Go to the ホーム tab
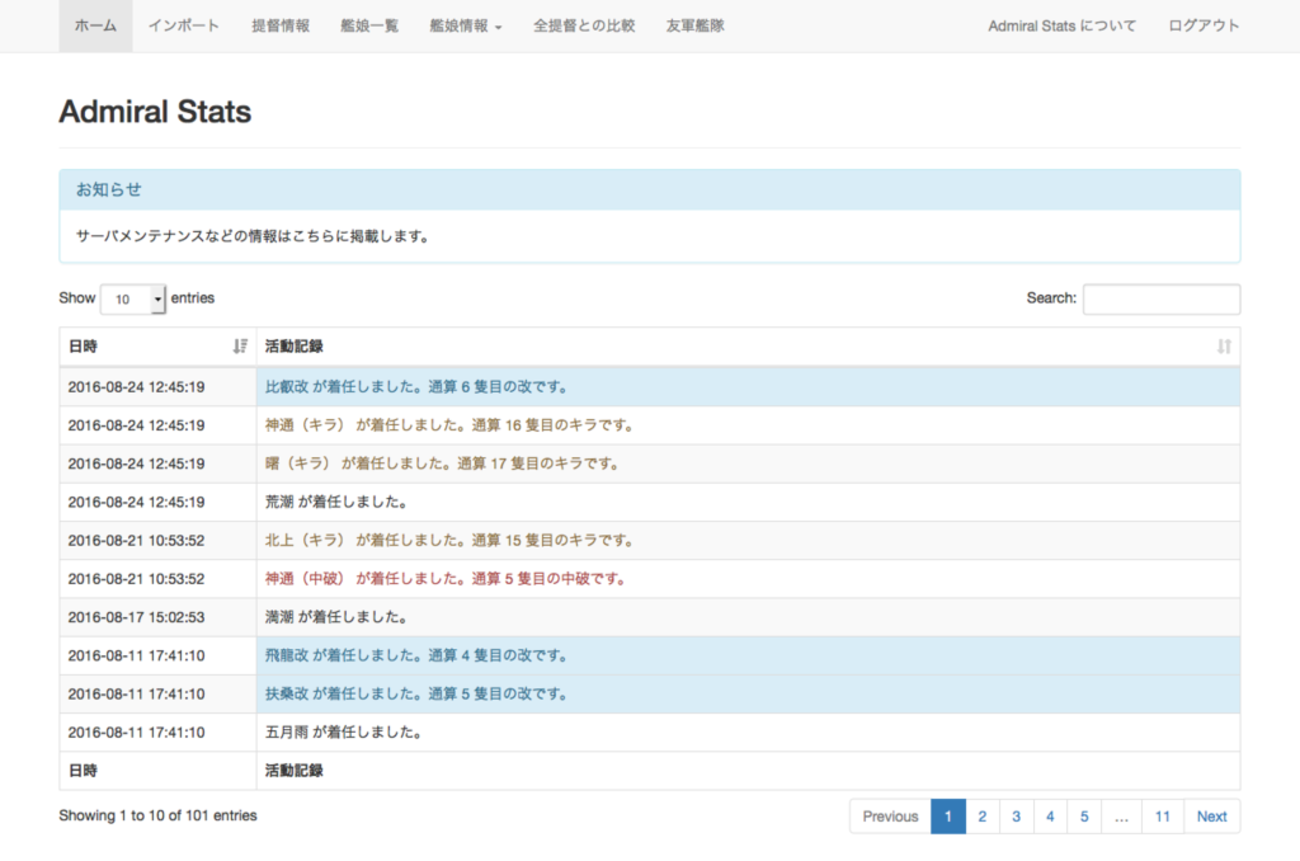This screenshot has height=861, width=1300. coord(95,26)
